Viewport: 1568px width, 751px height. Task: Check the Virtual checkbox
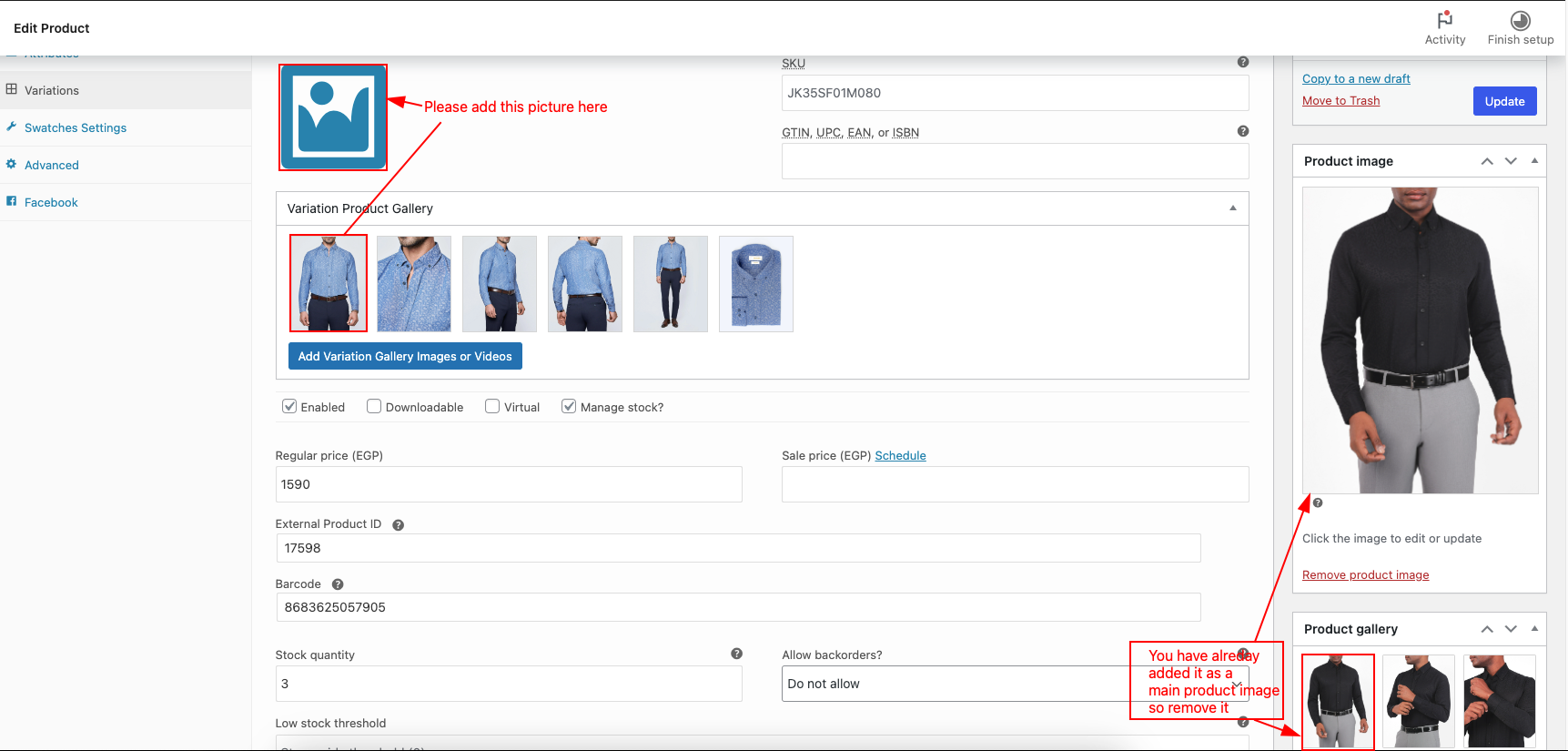(492, 406)
